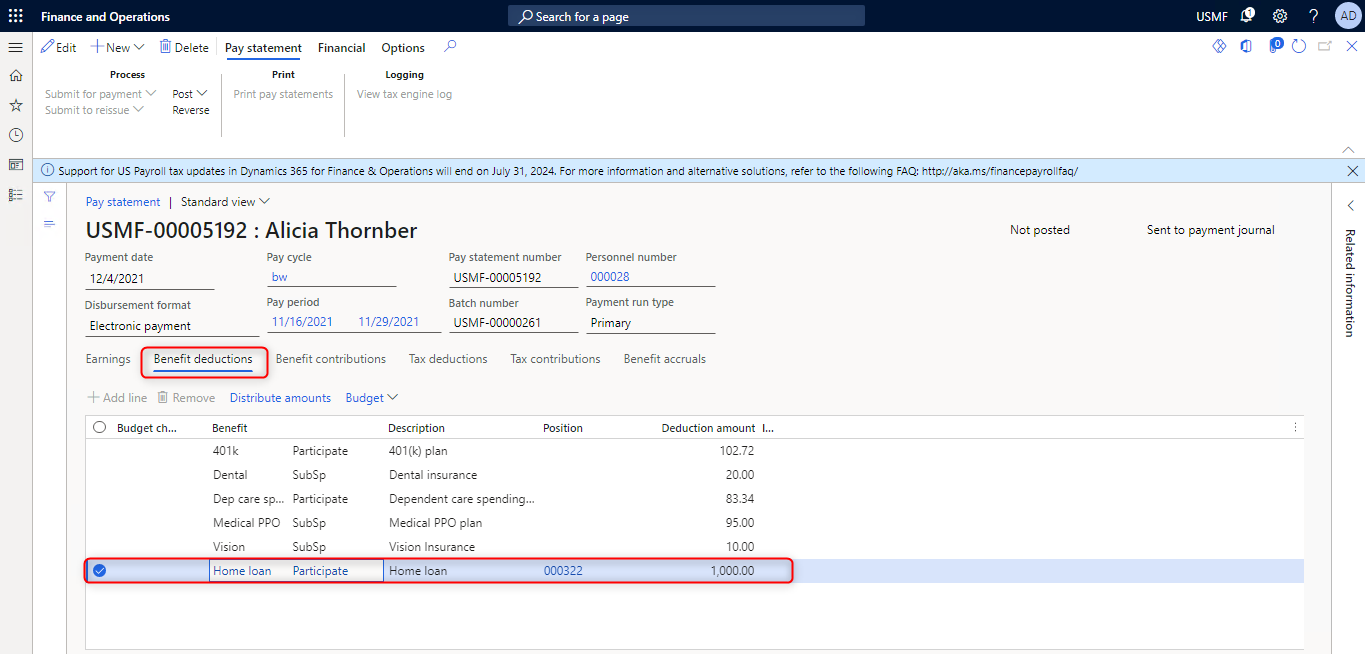This screenshot has height=654, width=1365.
Task: Switch to the Tax deductions tab
Action: coord(448,359)
